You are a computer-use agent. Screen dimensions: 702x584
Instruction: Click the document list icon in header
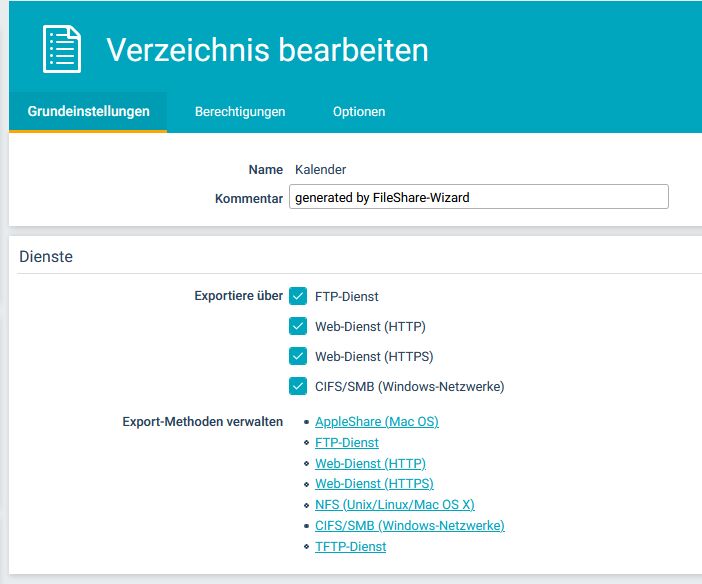click(61, 48)
